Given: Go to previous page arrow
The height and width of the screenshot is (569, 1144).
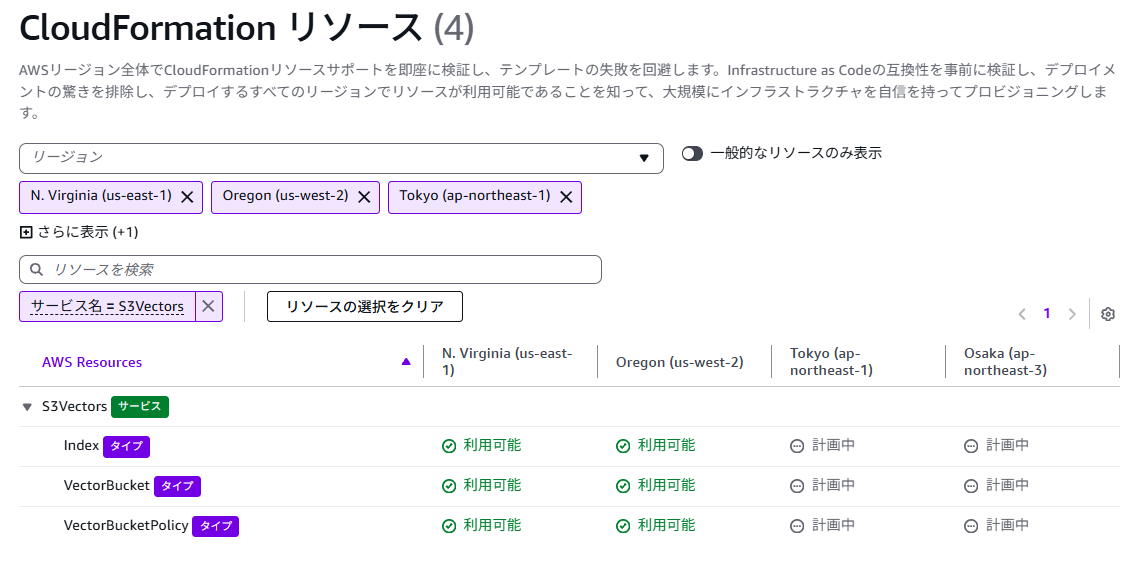Looking at the screenshot, I should (x=1022, y=314).
